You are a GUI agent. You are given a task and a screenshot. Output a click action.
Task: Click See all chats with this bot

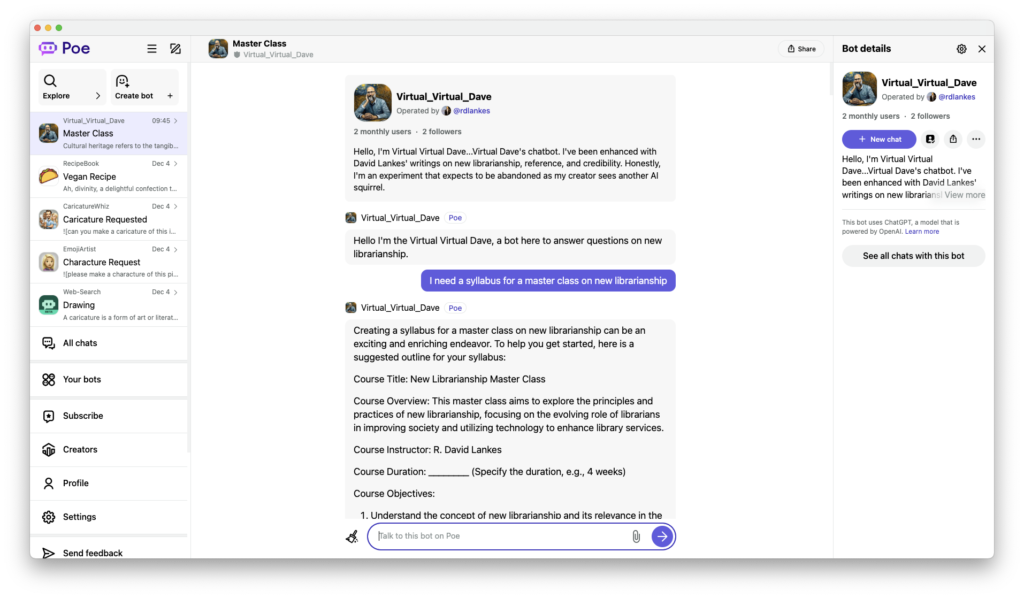[913, 256]
